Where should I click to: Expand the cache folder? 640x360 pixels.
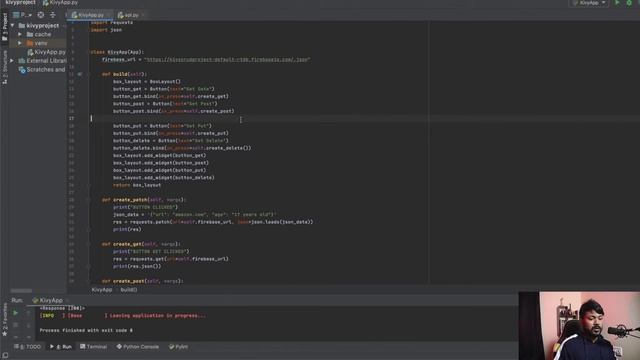20,34
